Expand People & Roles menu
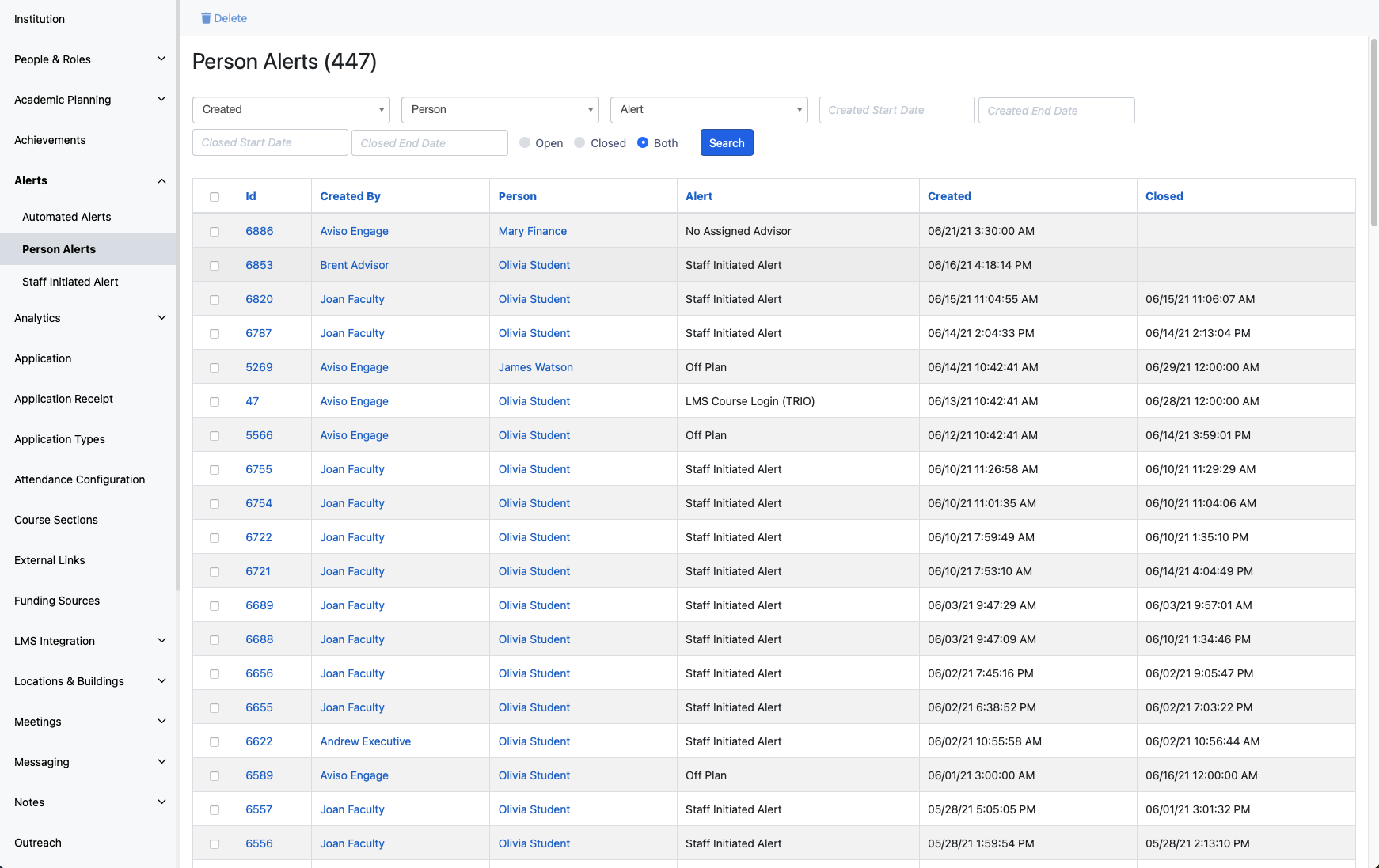Viewport: 1379px width, 868px height. tap(161, 59)
